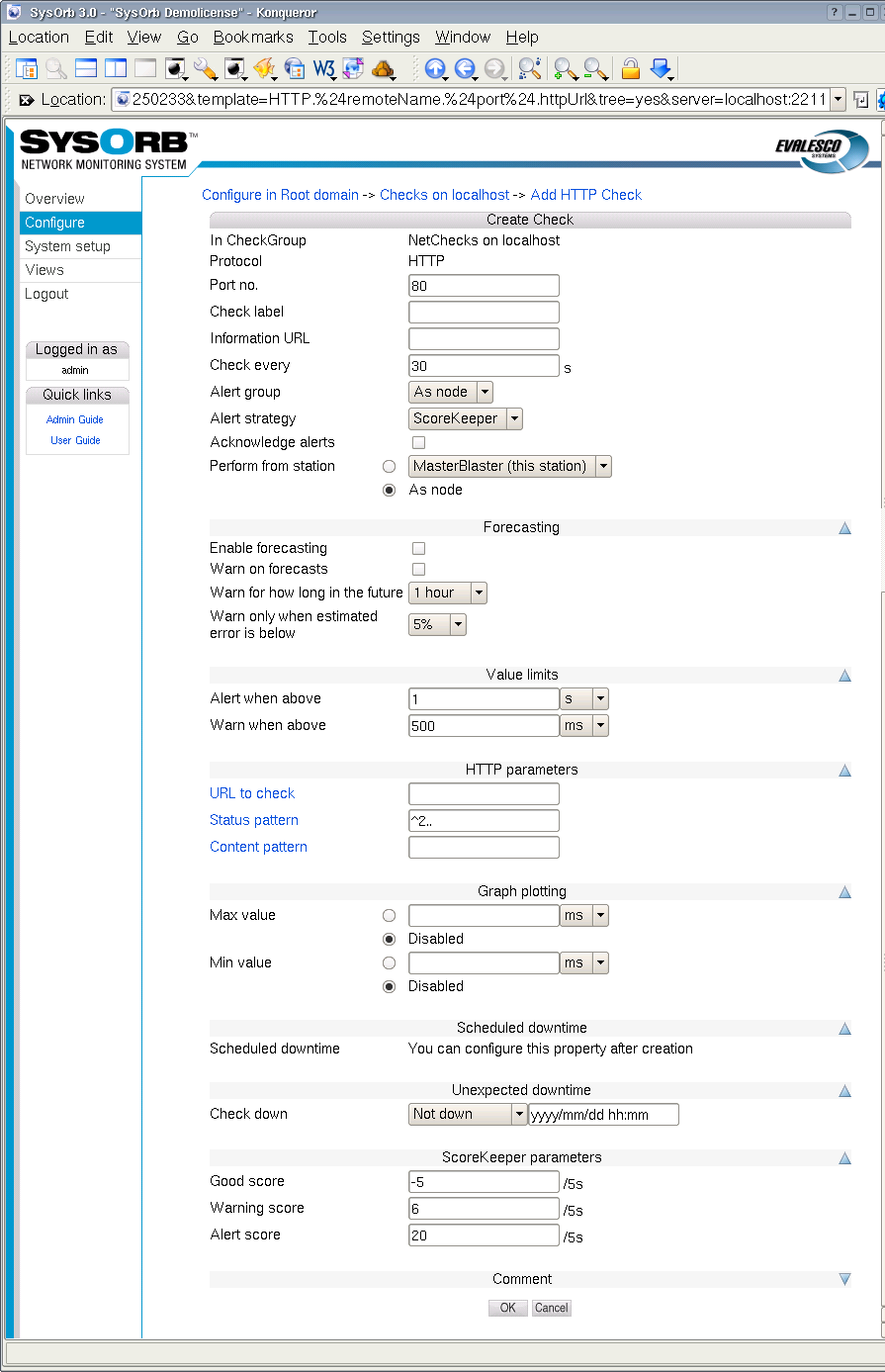Image resolution: width=885 pixels, height=1372 pixels.
Task: Open the Warn when above unit dropdown
Action: 584,726
